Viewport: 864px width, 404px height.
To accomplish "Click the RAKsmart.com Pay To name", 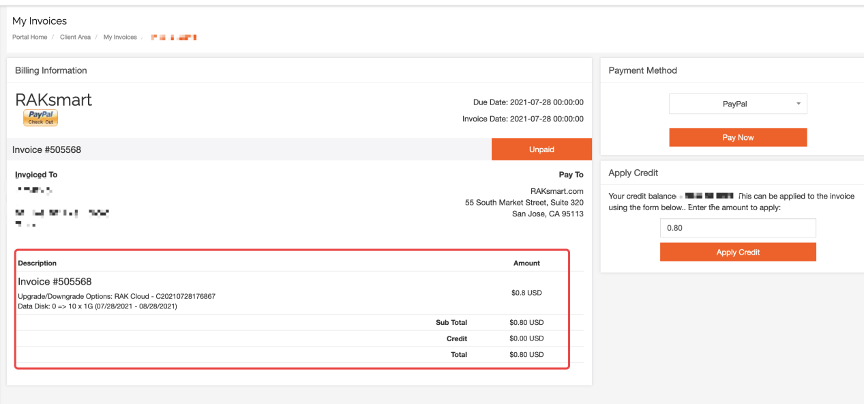I will [556, 190].
